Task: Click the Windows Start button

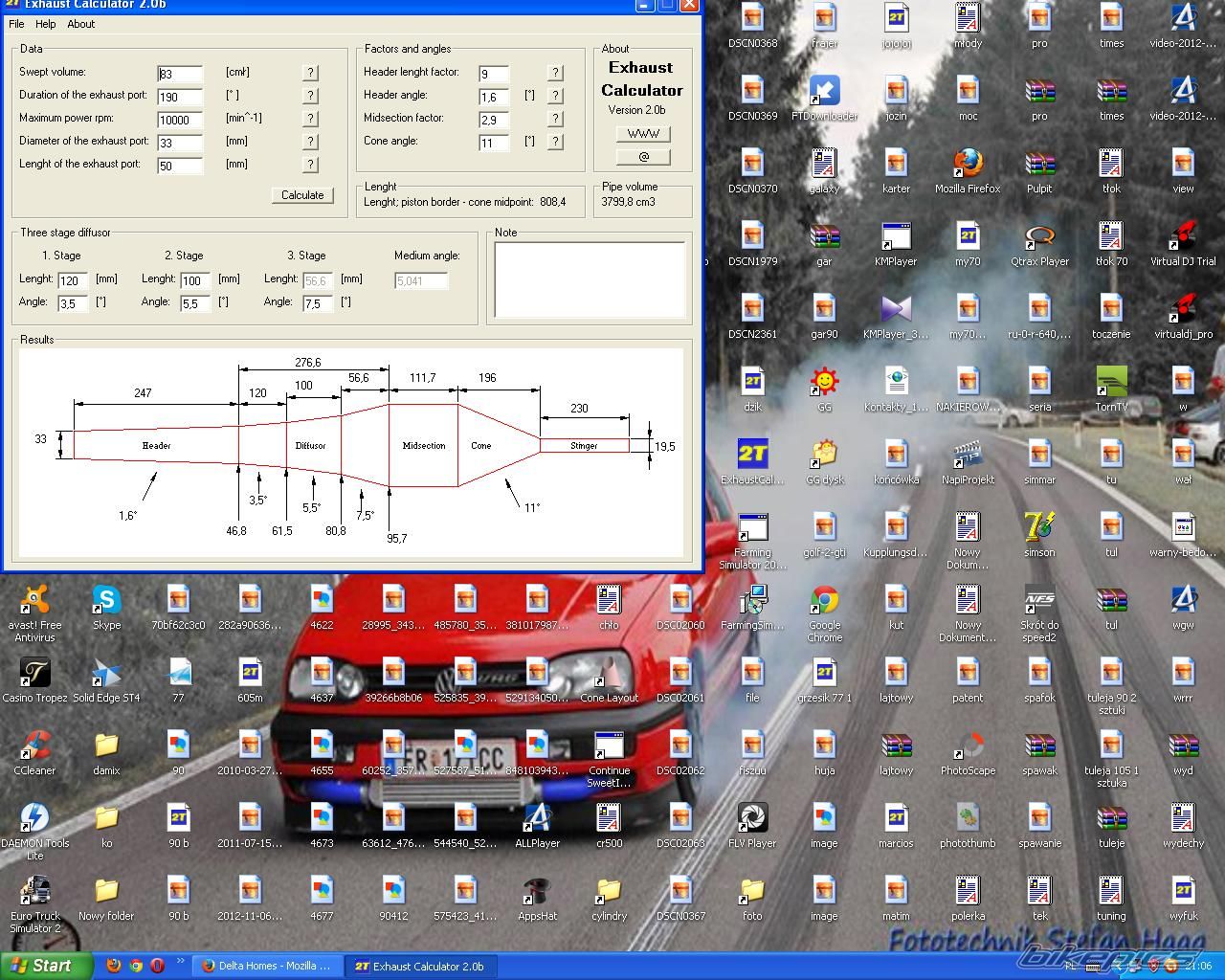Action: click(46, 966)
